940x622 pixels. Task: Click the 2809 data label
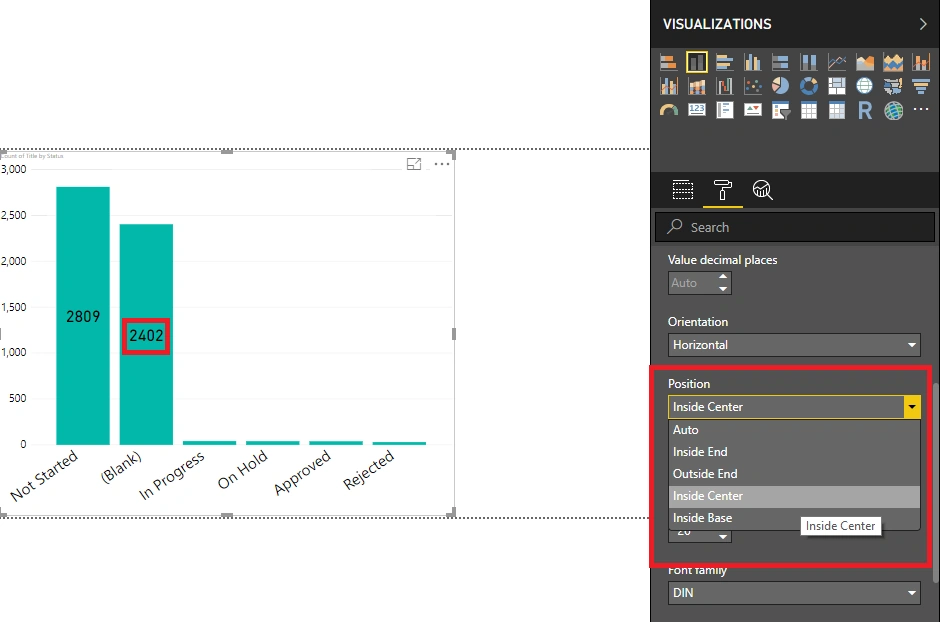pos(83,316)
